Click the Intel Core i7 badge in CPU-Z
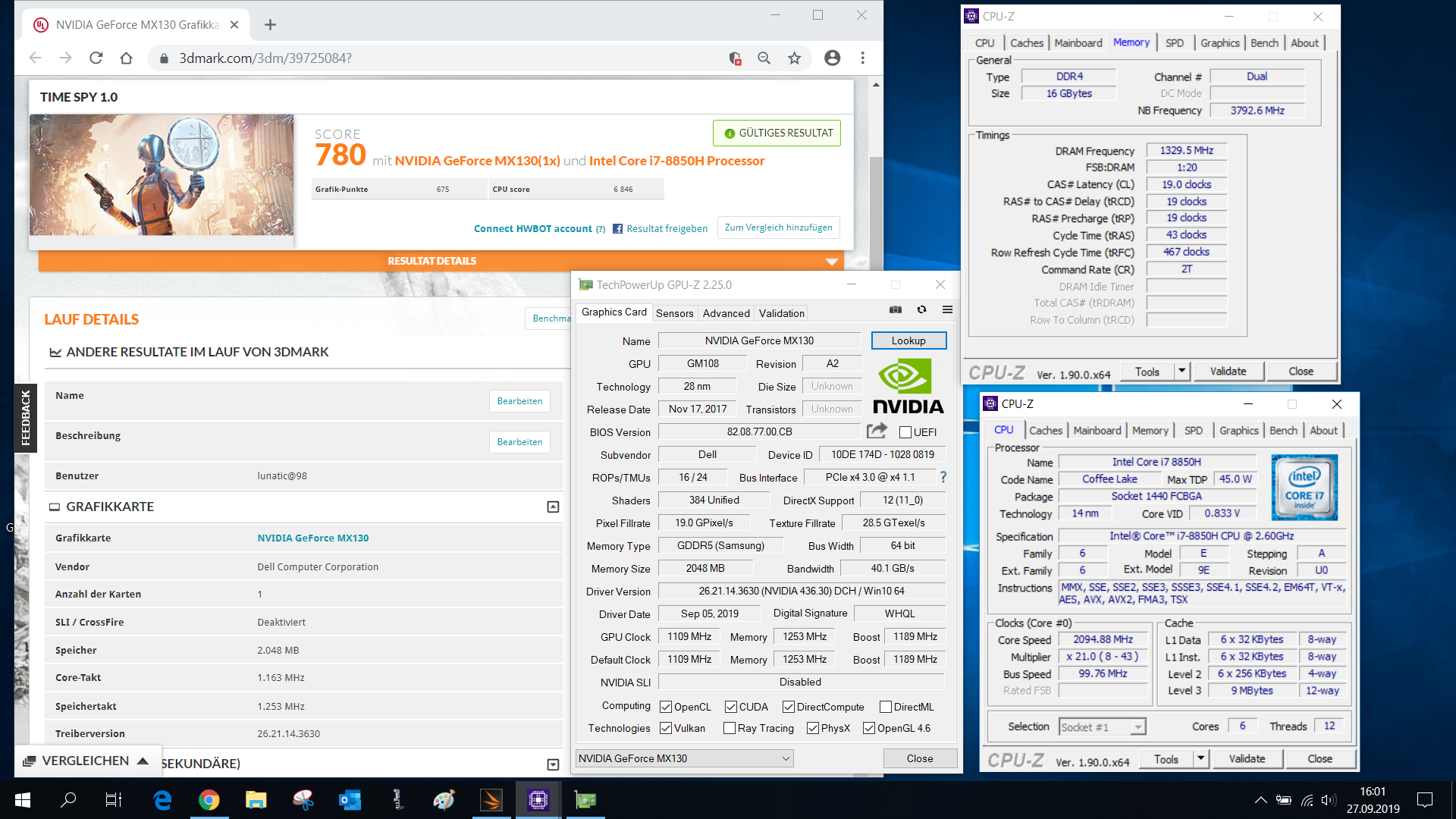 coord(1304,487)
